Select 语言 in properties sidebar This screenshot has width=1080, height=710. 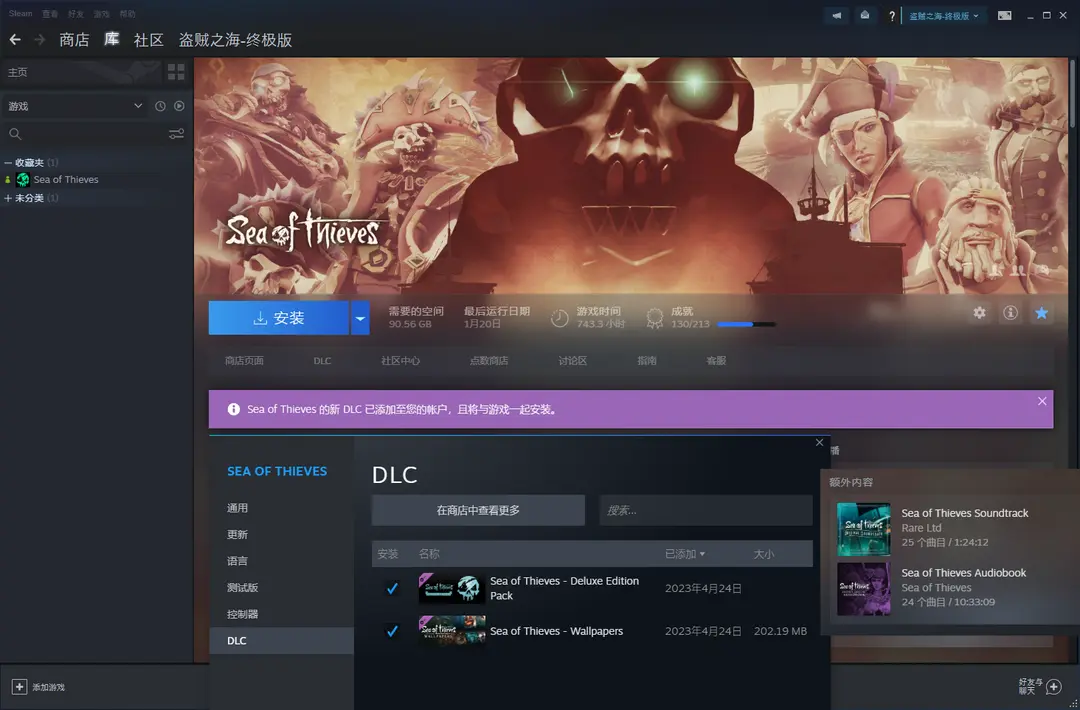(x=238, y=561)
